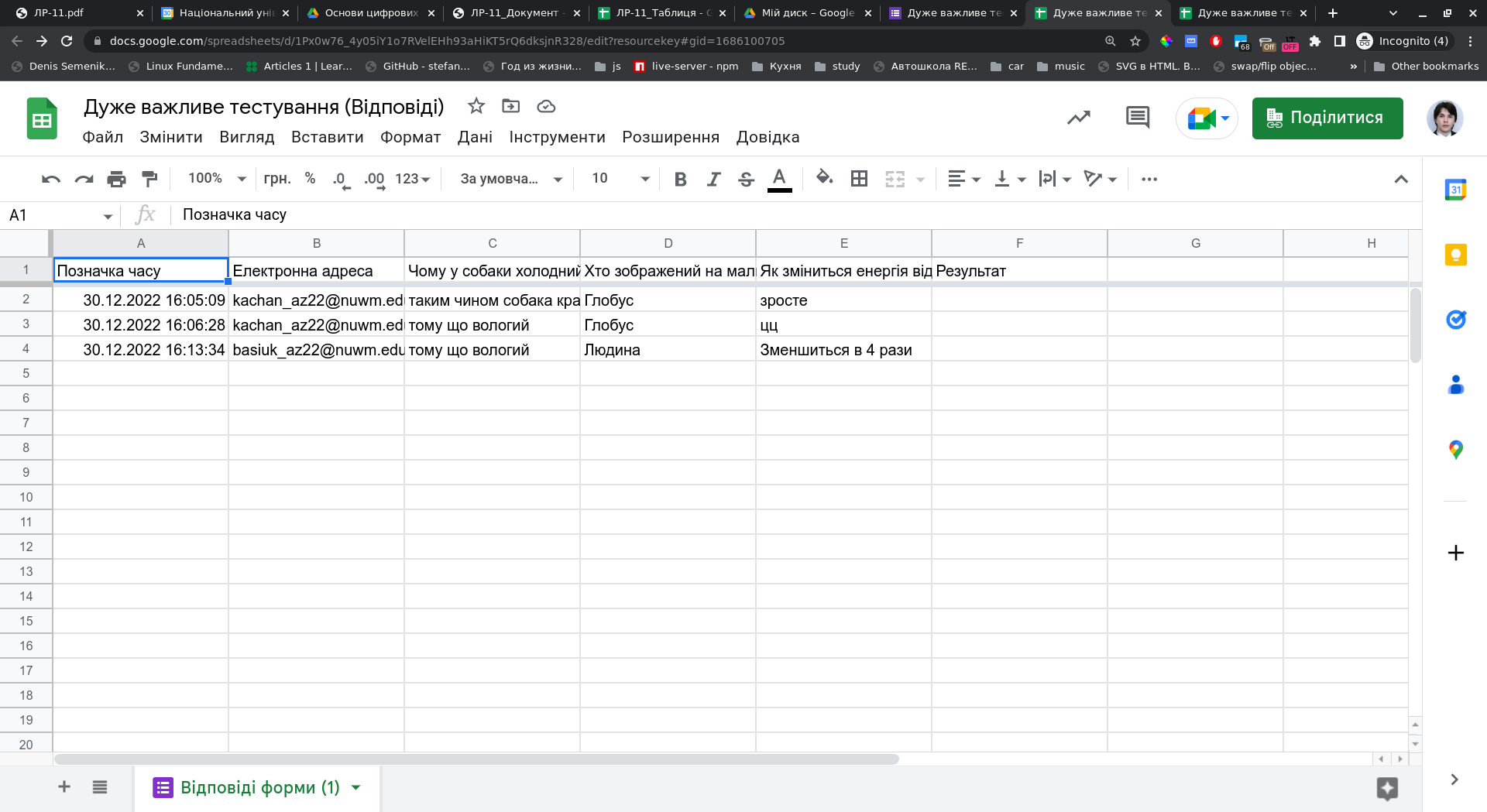
Task: Add a new sheet with plus button
Action: [x=64, y=787]
